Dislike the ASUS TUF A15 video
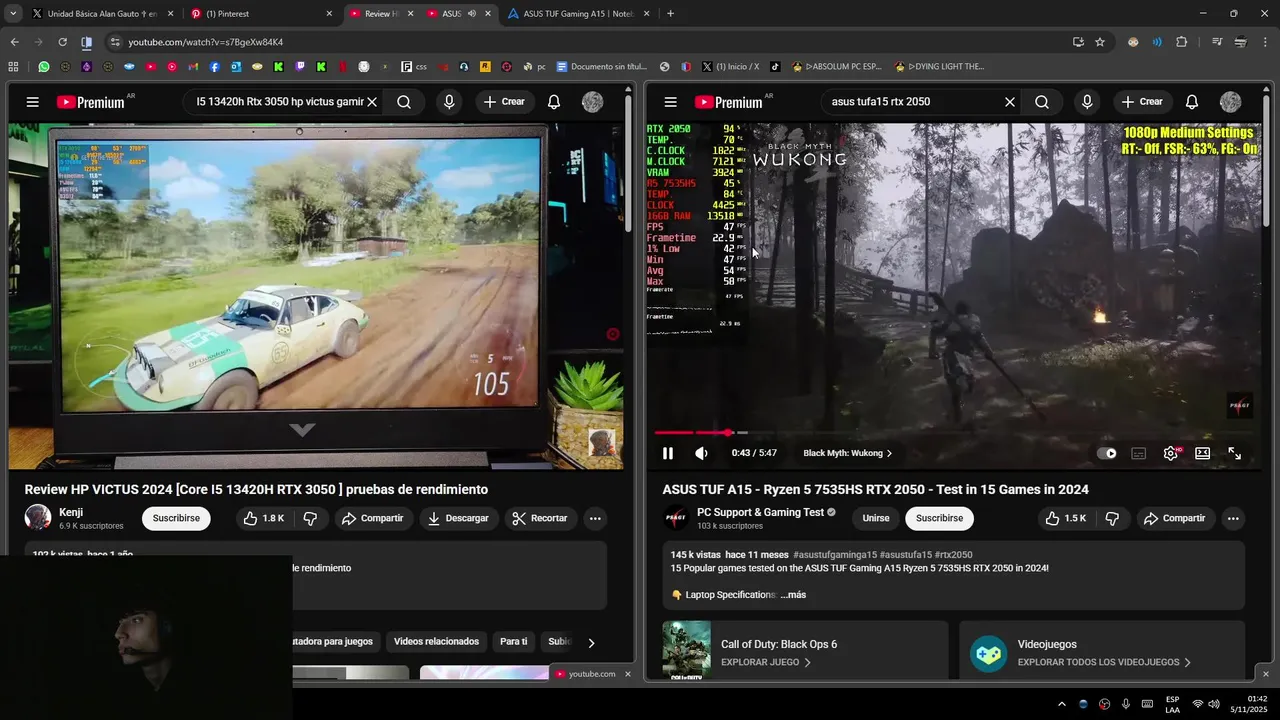 click(1112, 518)
